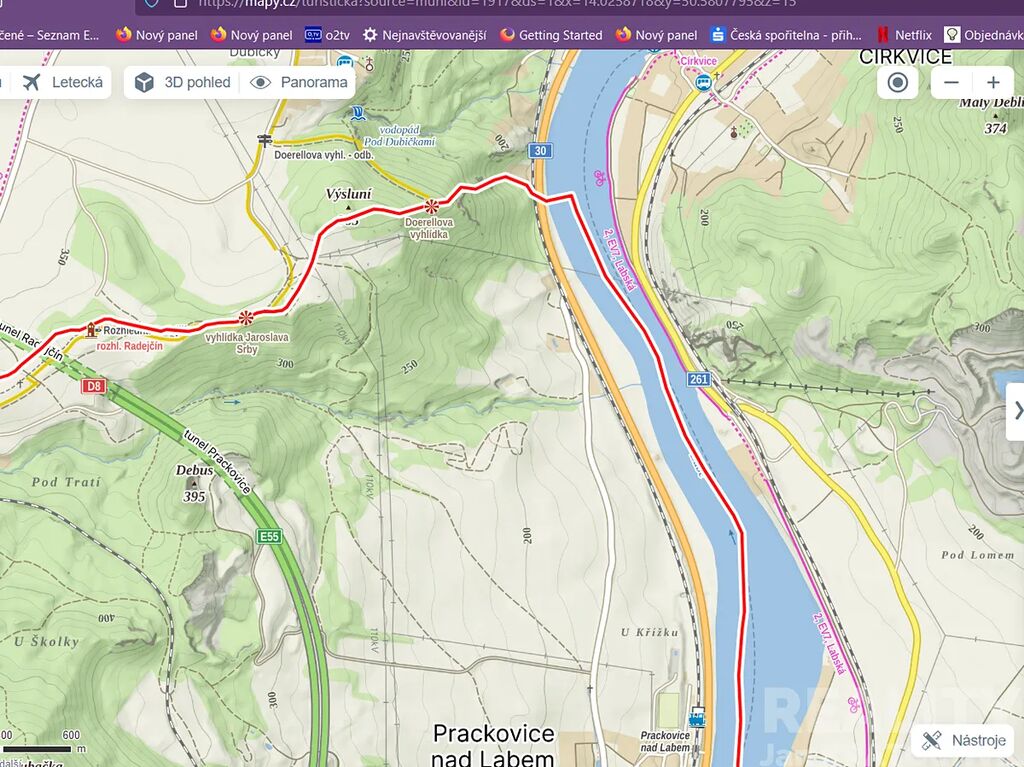This screenshot has width=1024, height=767.
Task: Select the vyhlídka Jaroslava Srby marker
Action: 245,318
